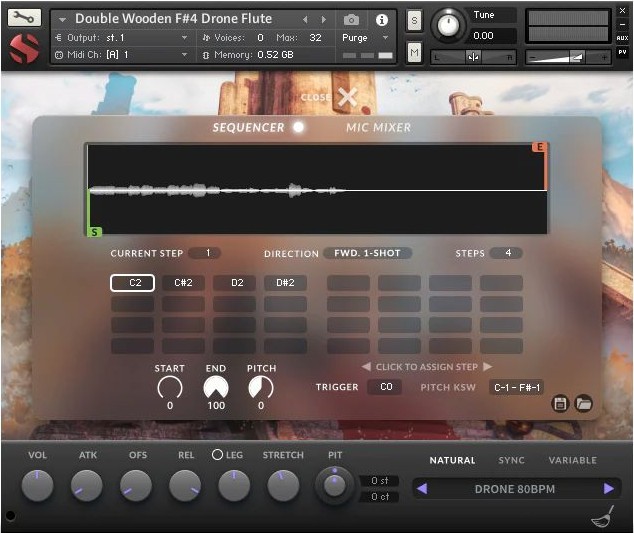Open the DIRECTION FWD. 1-SHOT dropdown
This screenshot has width=634, height=533.
pos(367,253)
